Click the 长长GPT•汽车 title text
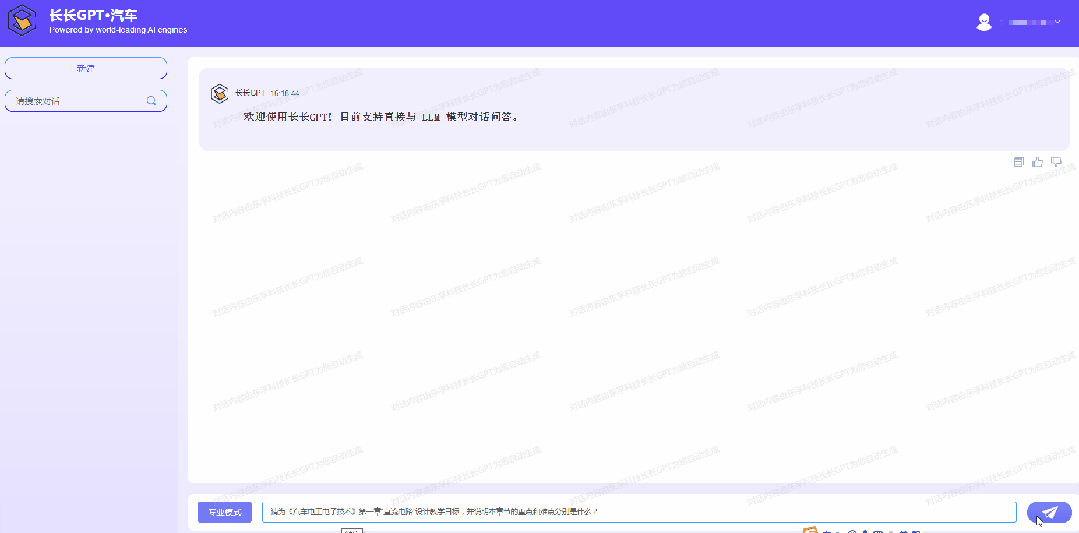The image size is (1079, 533). point(93,15)
